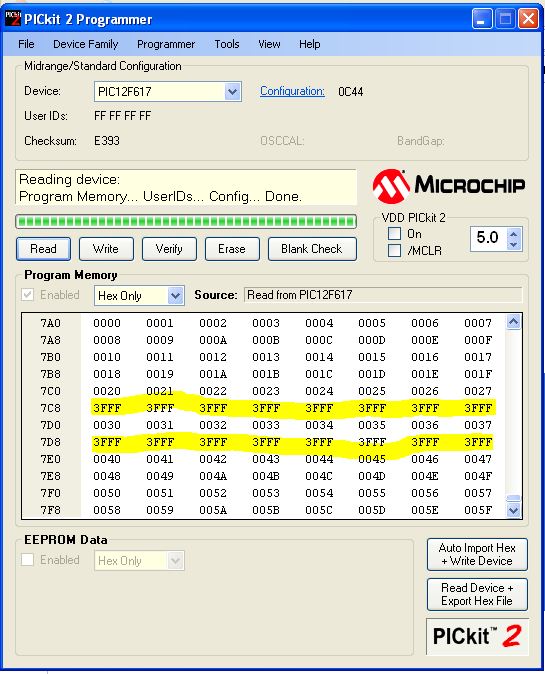Decrease VDD voltage with down arrow

pyautogui.click(x=513, y=244)
